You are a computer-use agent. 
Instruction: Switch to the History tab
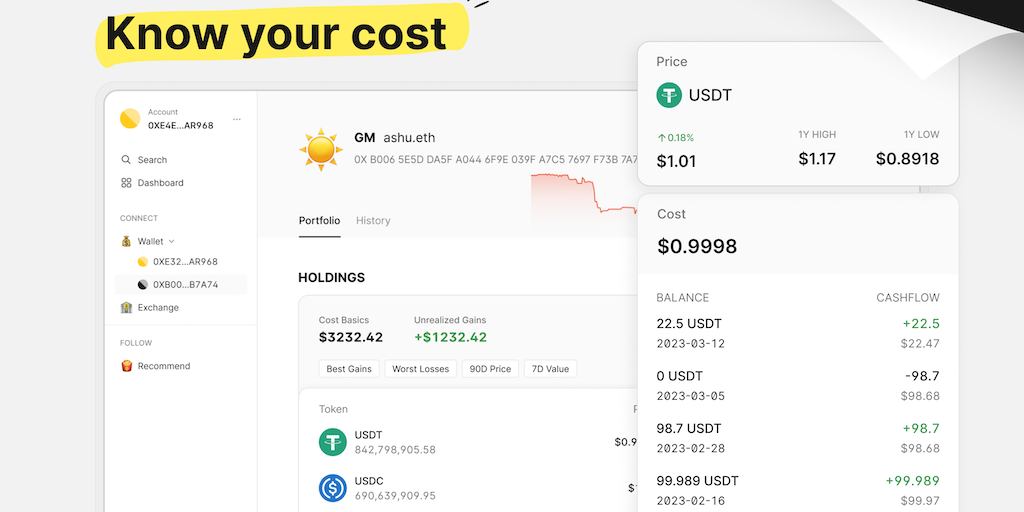[373, 221]
